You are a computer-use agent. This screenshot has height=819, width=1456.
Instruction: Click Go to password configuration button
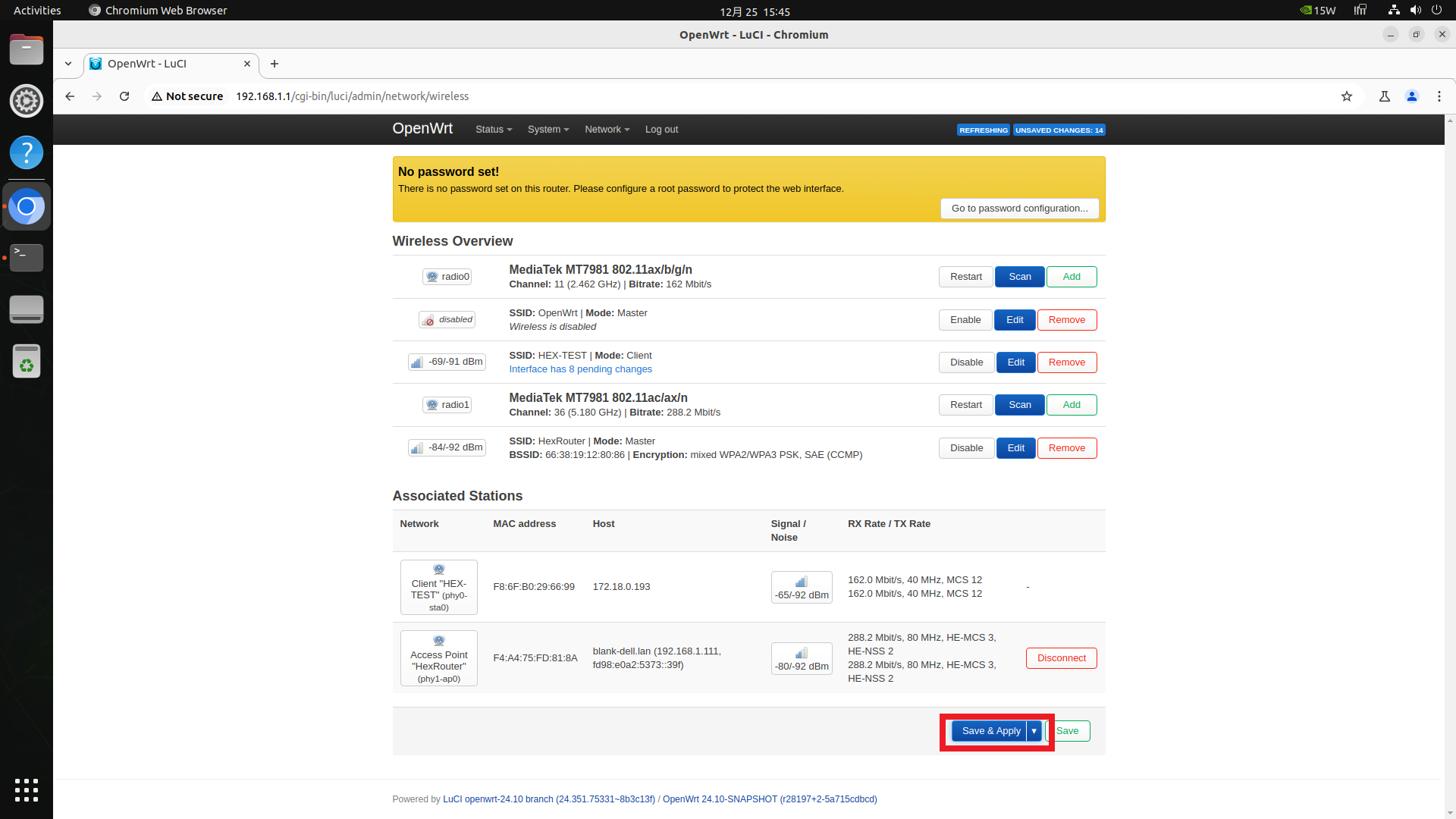[1018, 209]
